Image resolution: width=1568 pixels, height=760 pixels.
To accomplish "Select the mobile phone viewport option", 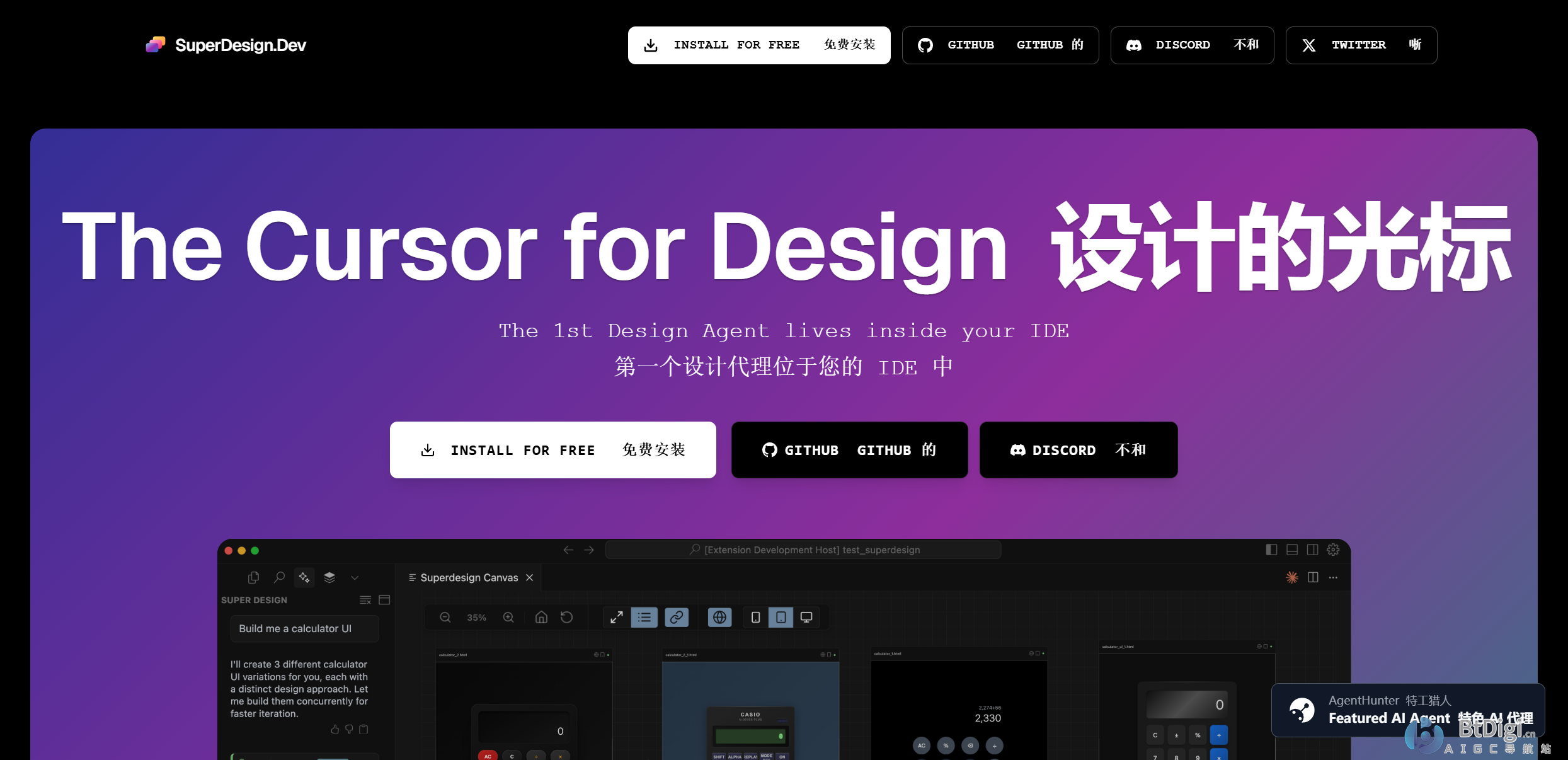I will 755,618.
